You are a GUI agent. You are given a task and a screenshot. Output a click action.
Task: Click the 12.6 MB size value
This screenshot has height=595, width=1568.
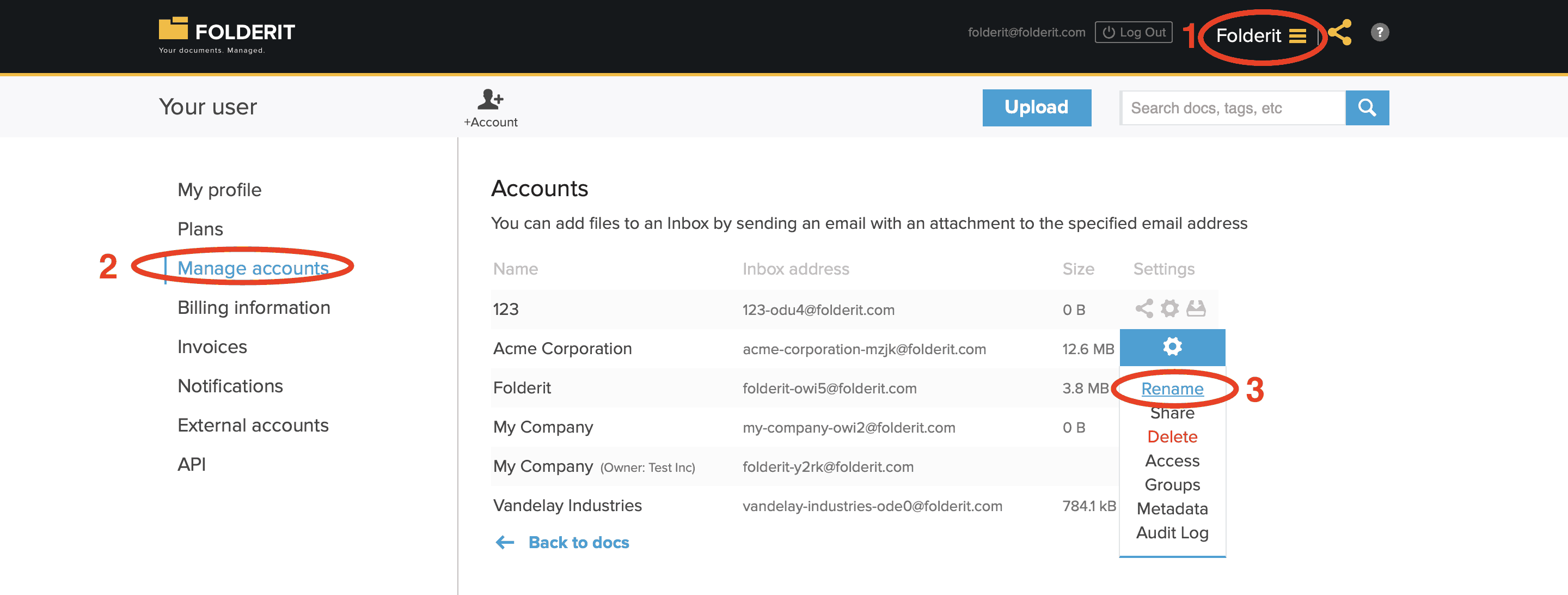(1088, 349)
